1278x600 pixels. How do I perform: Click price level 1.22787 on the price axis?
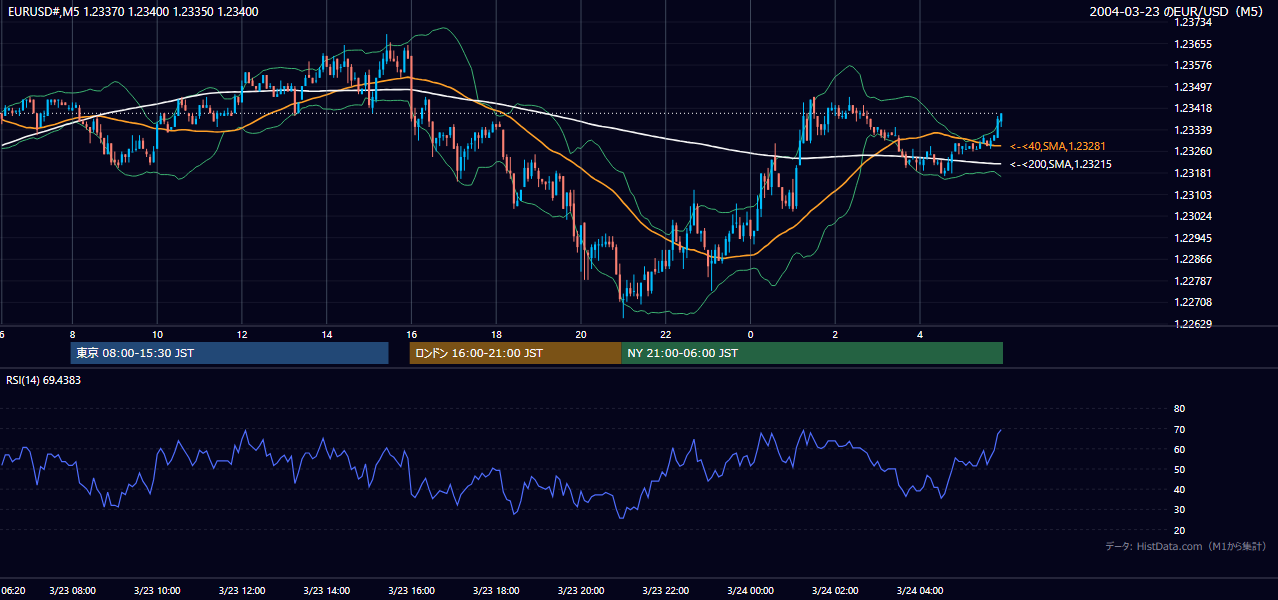[x=1192, y=281]
